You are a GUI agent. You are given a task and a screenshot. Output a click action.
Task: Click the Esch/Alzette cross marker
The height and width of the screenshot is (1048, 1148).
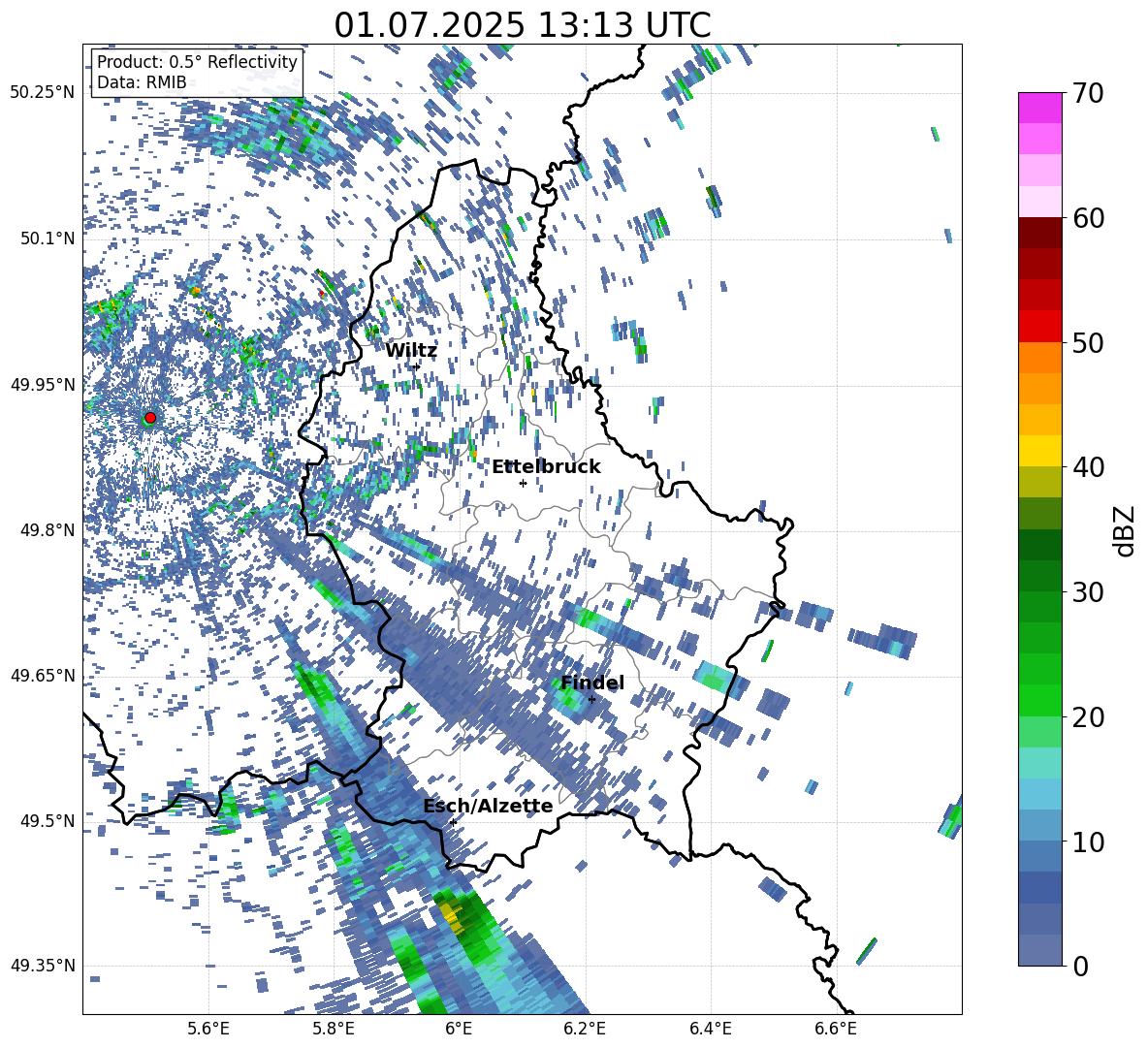[453, 822]
